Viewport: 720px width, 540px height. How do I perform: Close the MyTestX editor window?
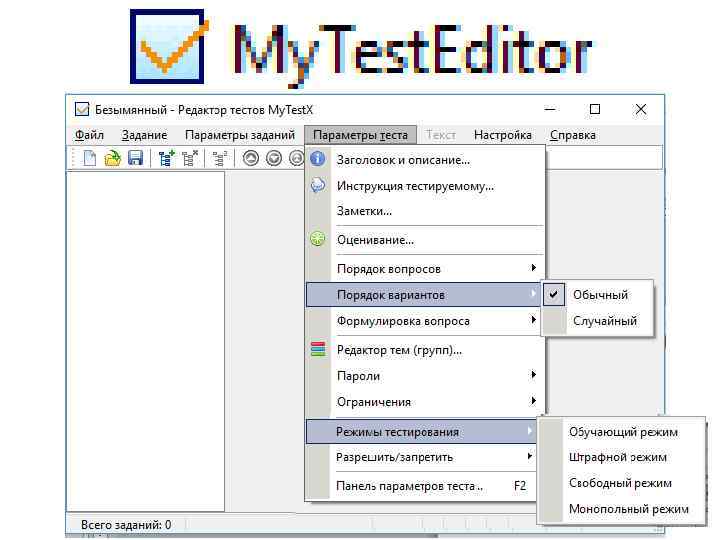point(641,109)
